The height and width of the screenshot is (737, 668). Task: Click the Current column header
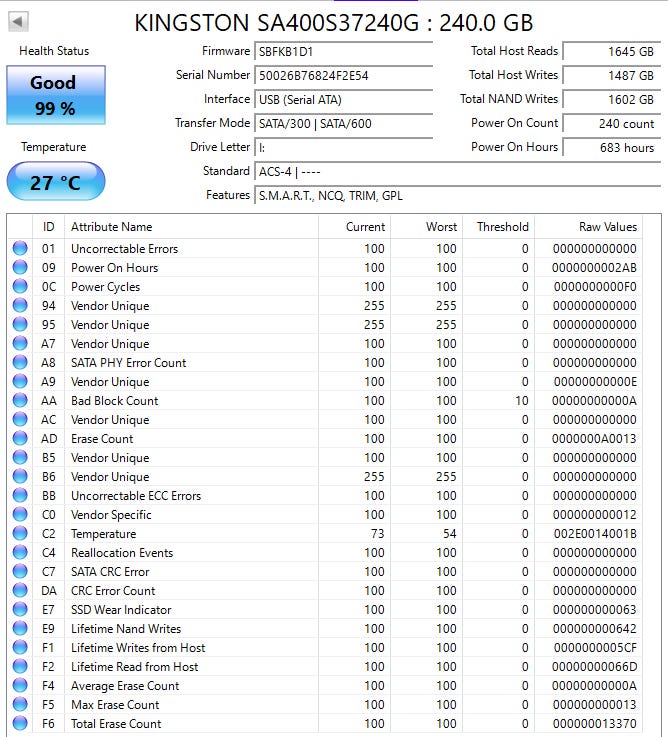[x=354, y=227]
